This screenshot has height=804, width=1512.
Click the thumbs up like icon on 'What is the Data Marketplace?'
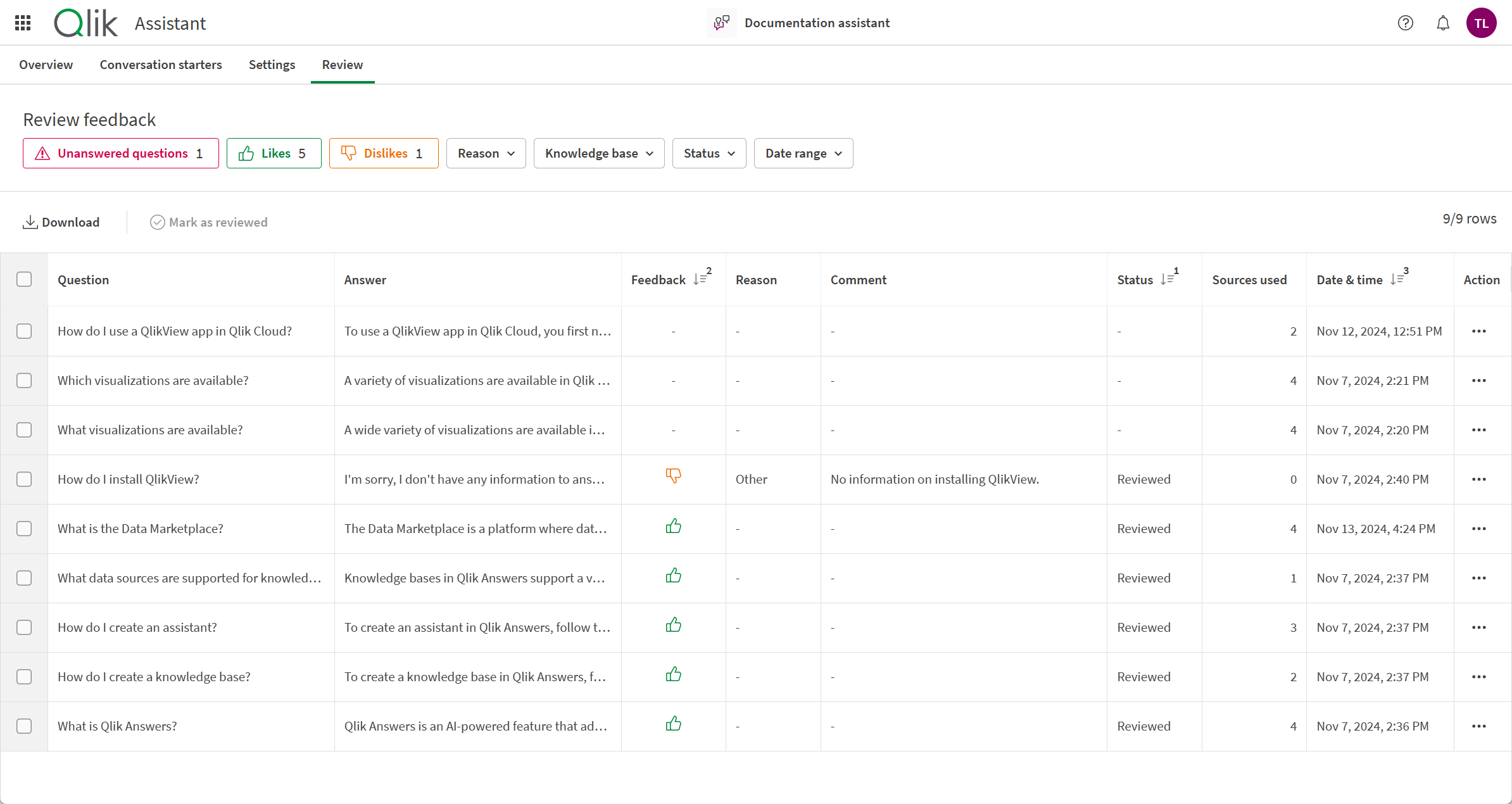click(x=673, y=527)
